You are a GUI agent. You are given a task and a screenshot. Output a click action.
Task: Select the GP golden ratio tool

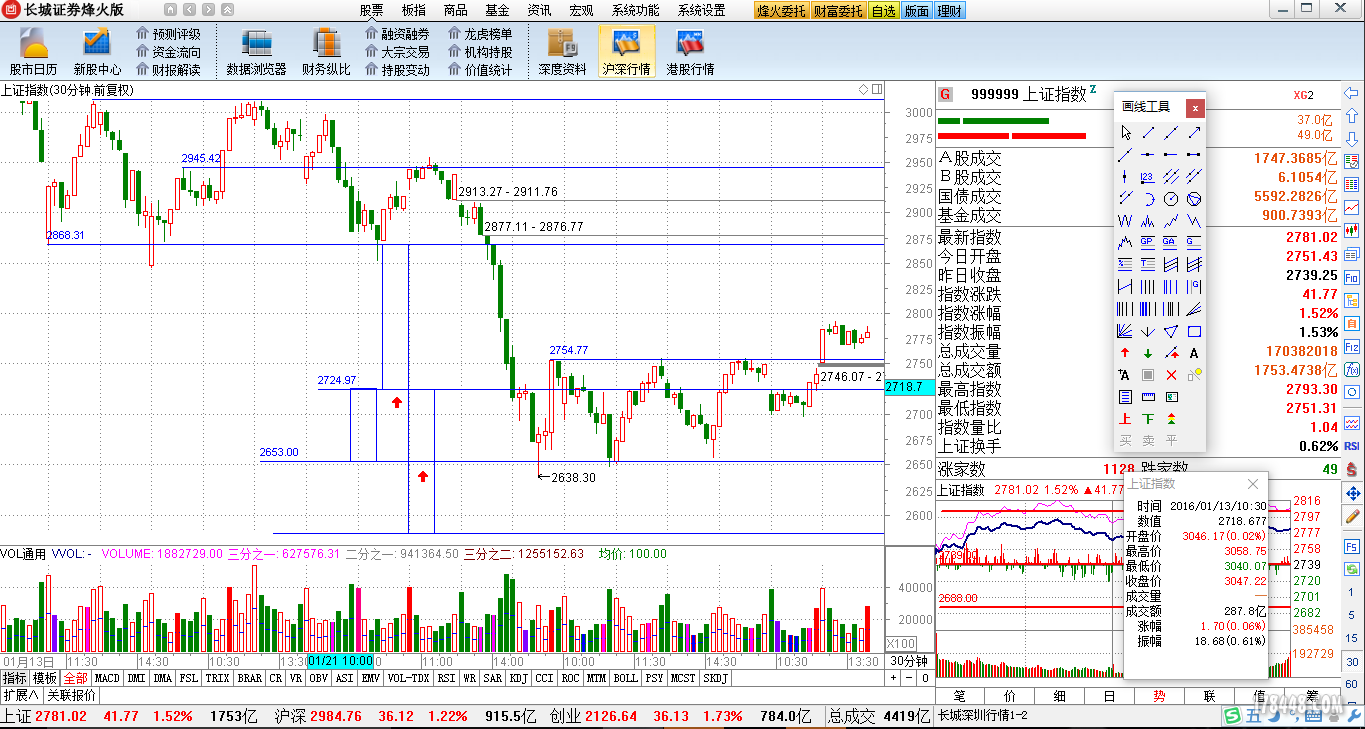pyautogui.click(x=1147, y=242)
